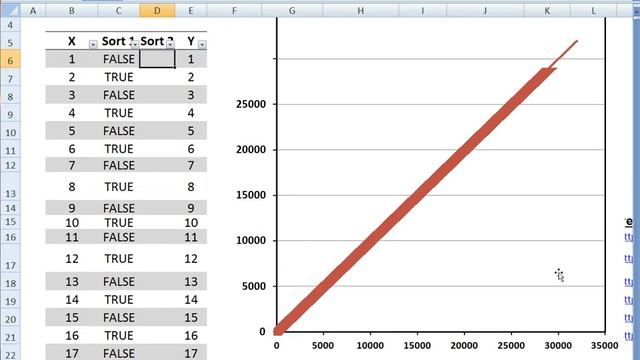The width and height of the screenshot is (640, 360).
Task: Click the TRUE cell beside X value 8
Action: [119, 187]
